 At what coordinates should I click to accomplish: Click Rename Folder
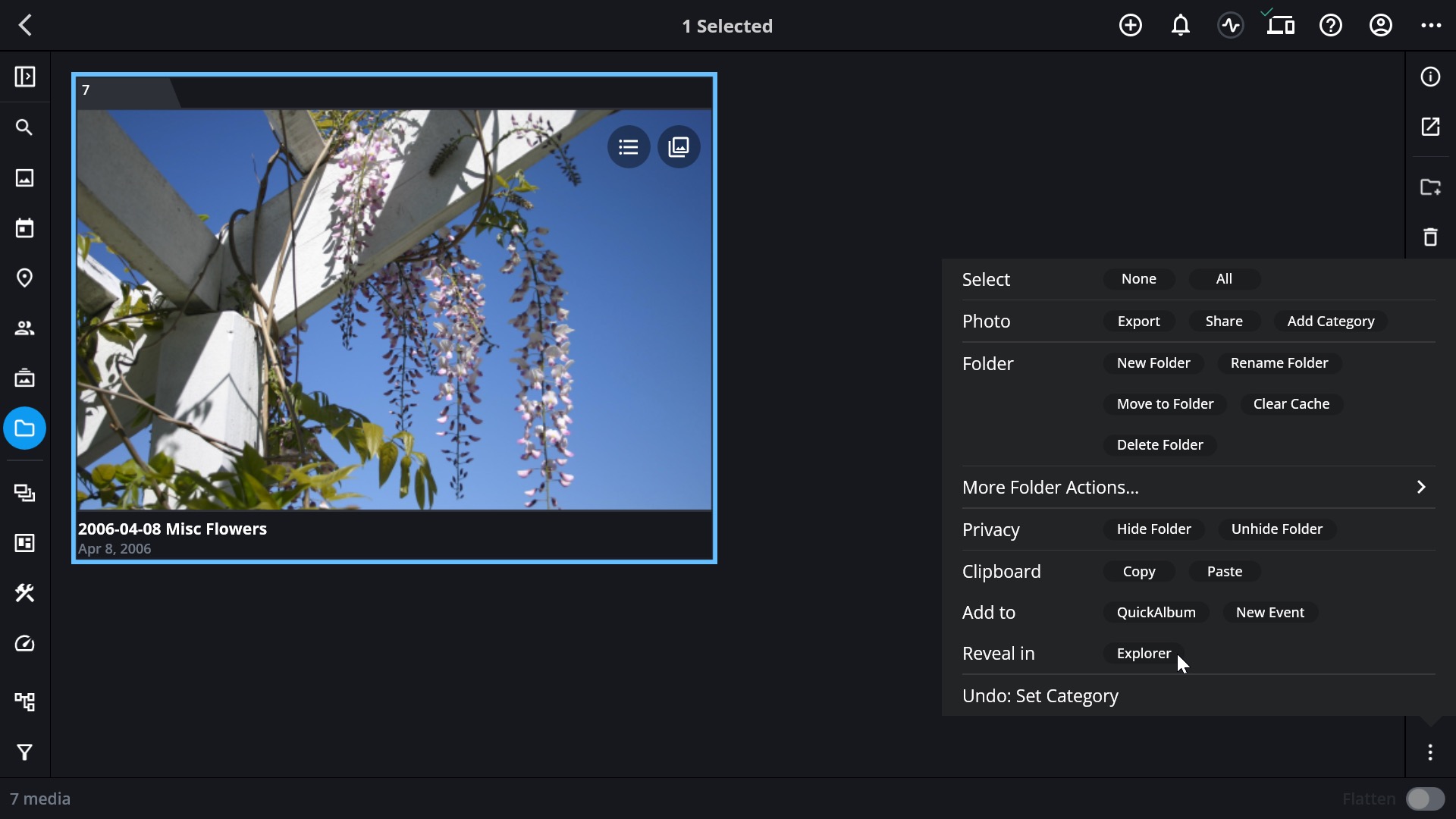[1279, 363]
